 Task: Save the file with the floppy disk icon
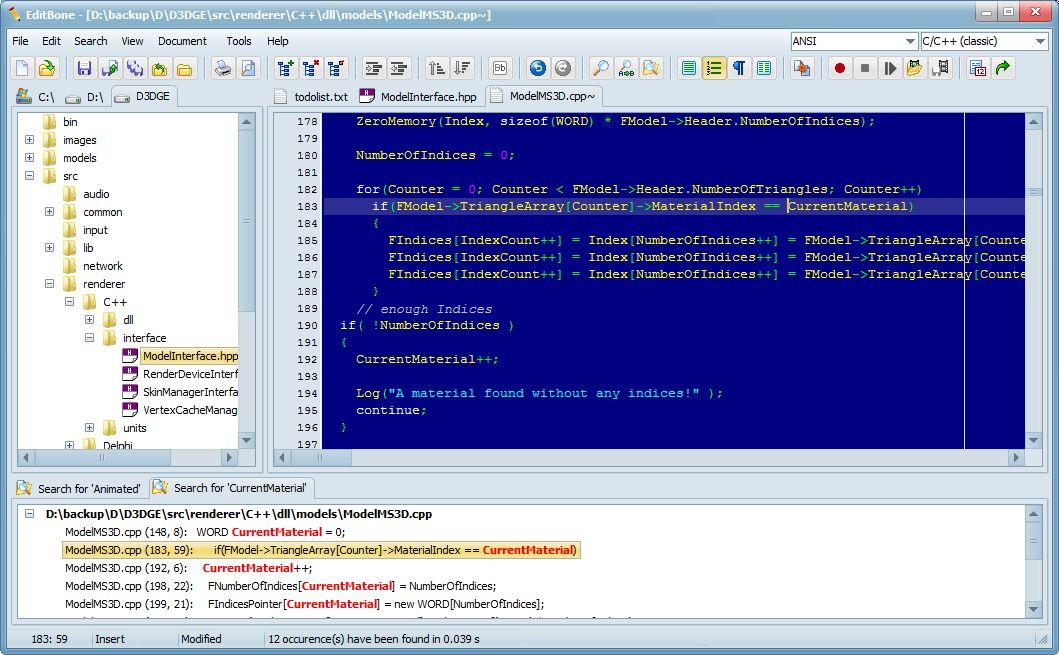point(84,68)
